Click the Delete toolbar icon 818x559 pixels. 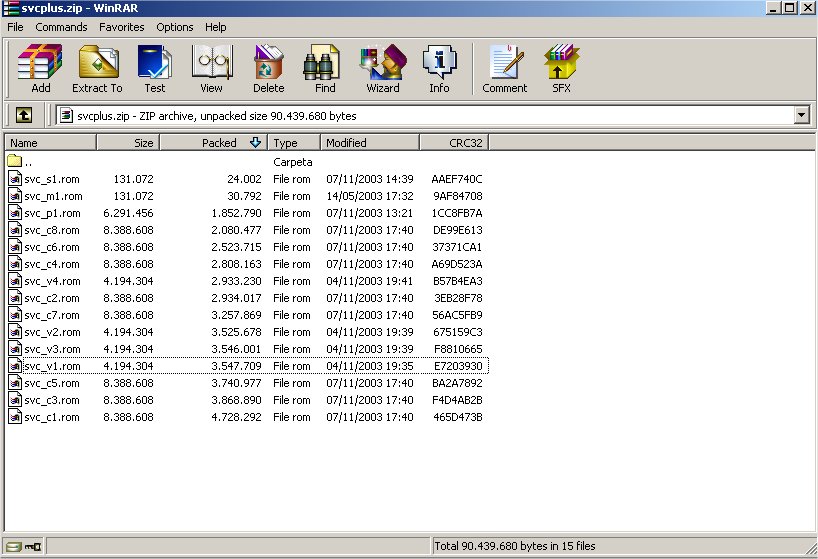click(268, 69)
